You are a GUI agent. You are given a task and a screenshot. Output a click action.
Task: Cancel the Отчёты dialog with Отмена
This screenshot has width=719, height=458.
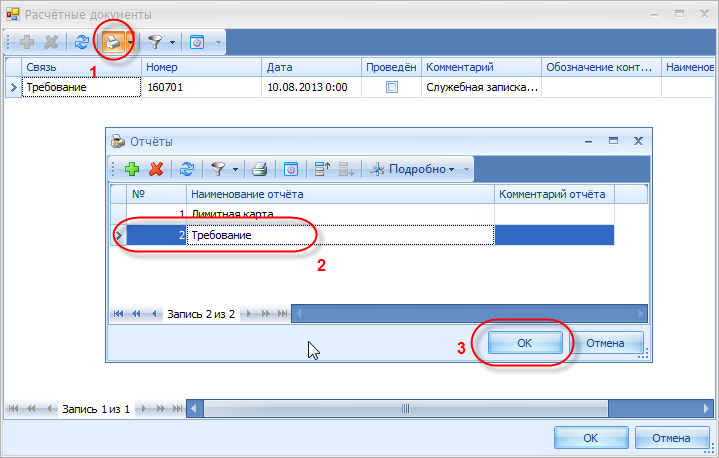point(605,343)
